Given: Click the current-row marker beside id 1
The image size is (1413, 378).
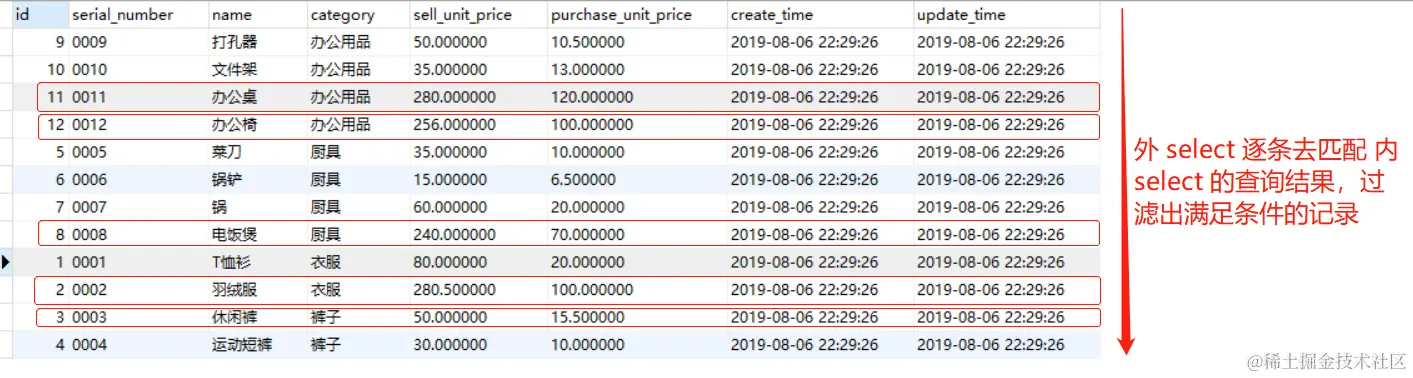Looking at the screenshot, I should coord(6,262).
